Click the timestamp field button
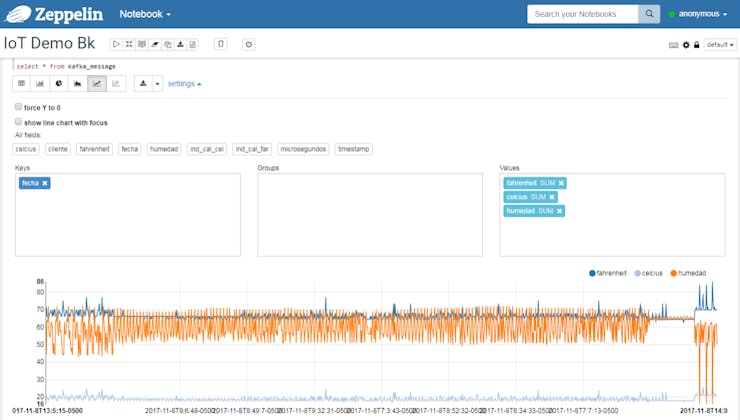The image size is (740, 420). pos(353,149)
